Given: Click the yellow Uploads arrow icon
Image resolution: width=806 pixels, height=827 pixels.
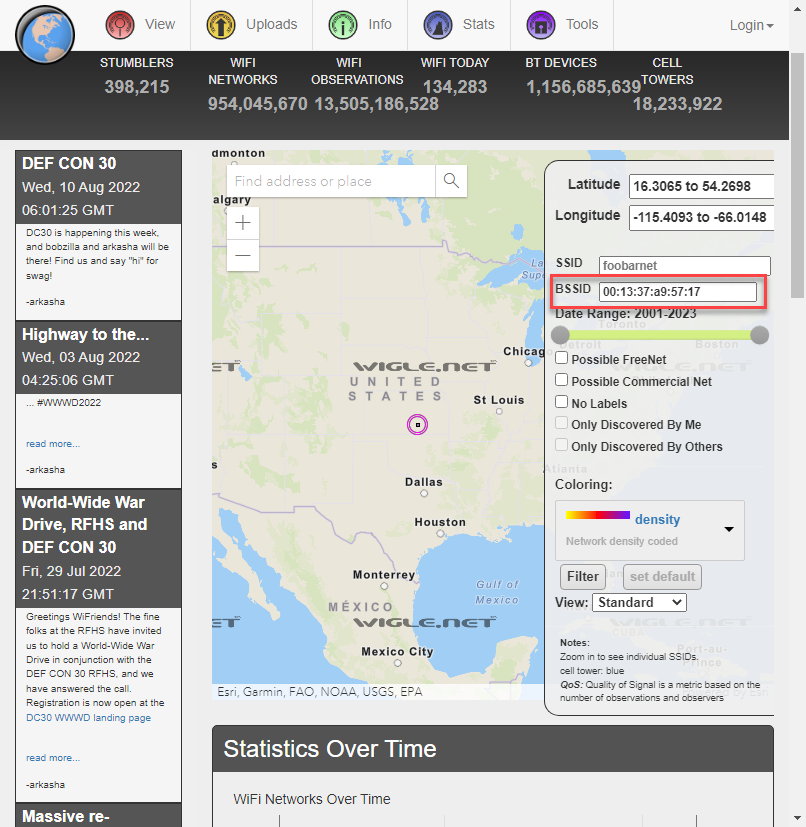Looking at the screenshot, I should point(220,25).
